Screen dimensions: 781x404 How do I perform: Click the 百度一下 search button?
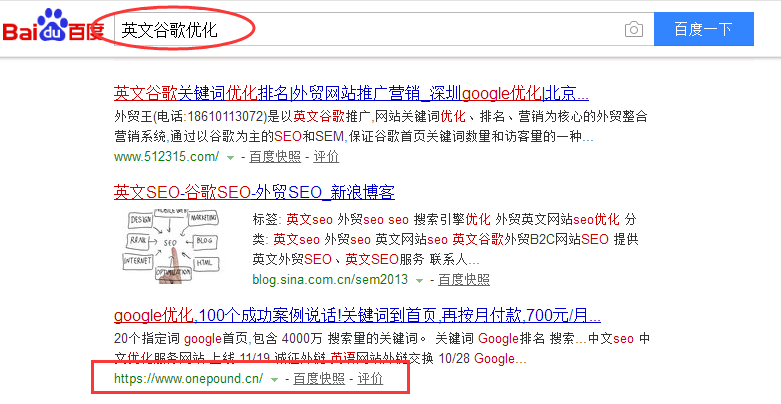pos(703,29)
